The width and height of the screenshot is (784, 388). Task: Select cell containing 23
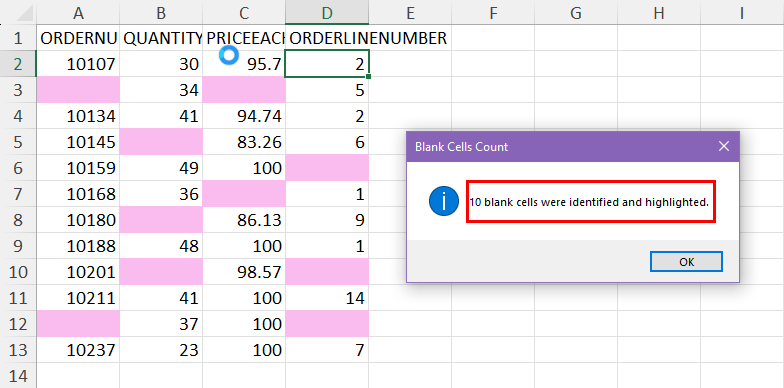click(x=161, y=350)
